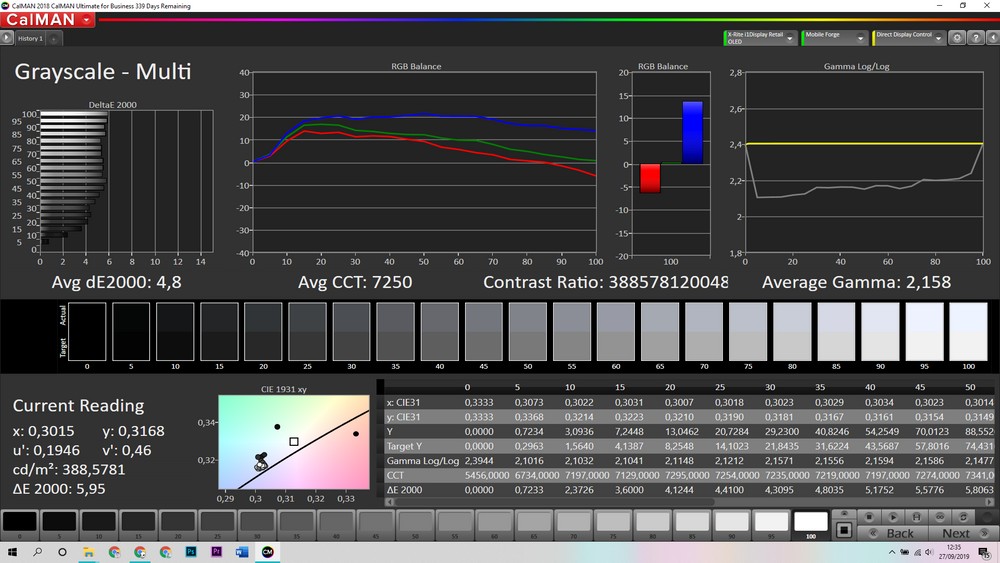
Task: Open File Explorer from the taskbar
Action: (x=89, y=552)
